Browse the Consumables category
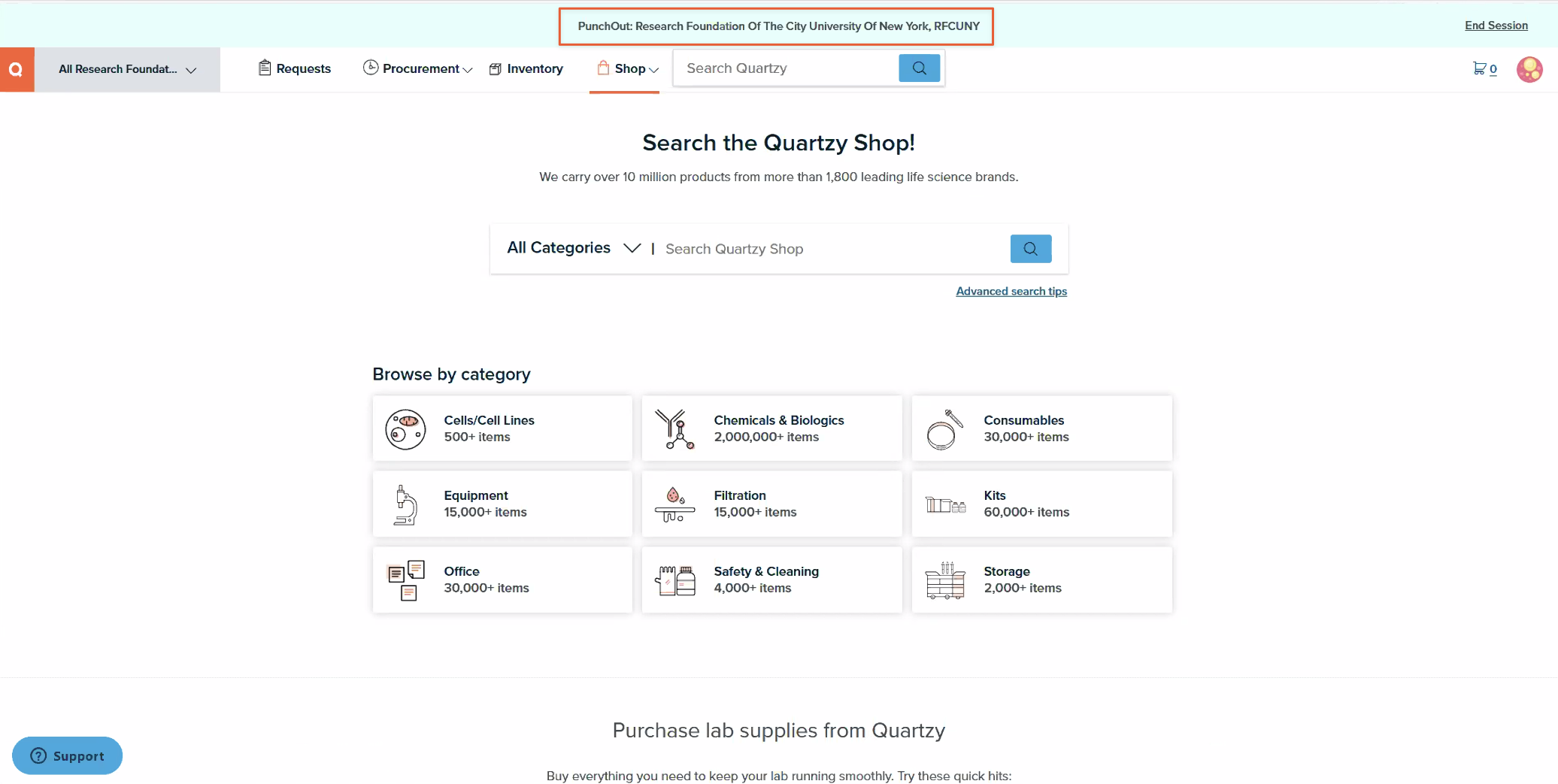1558x784 pixels. tap(1042, 428)
